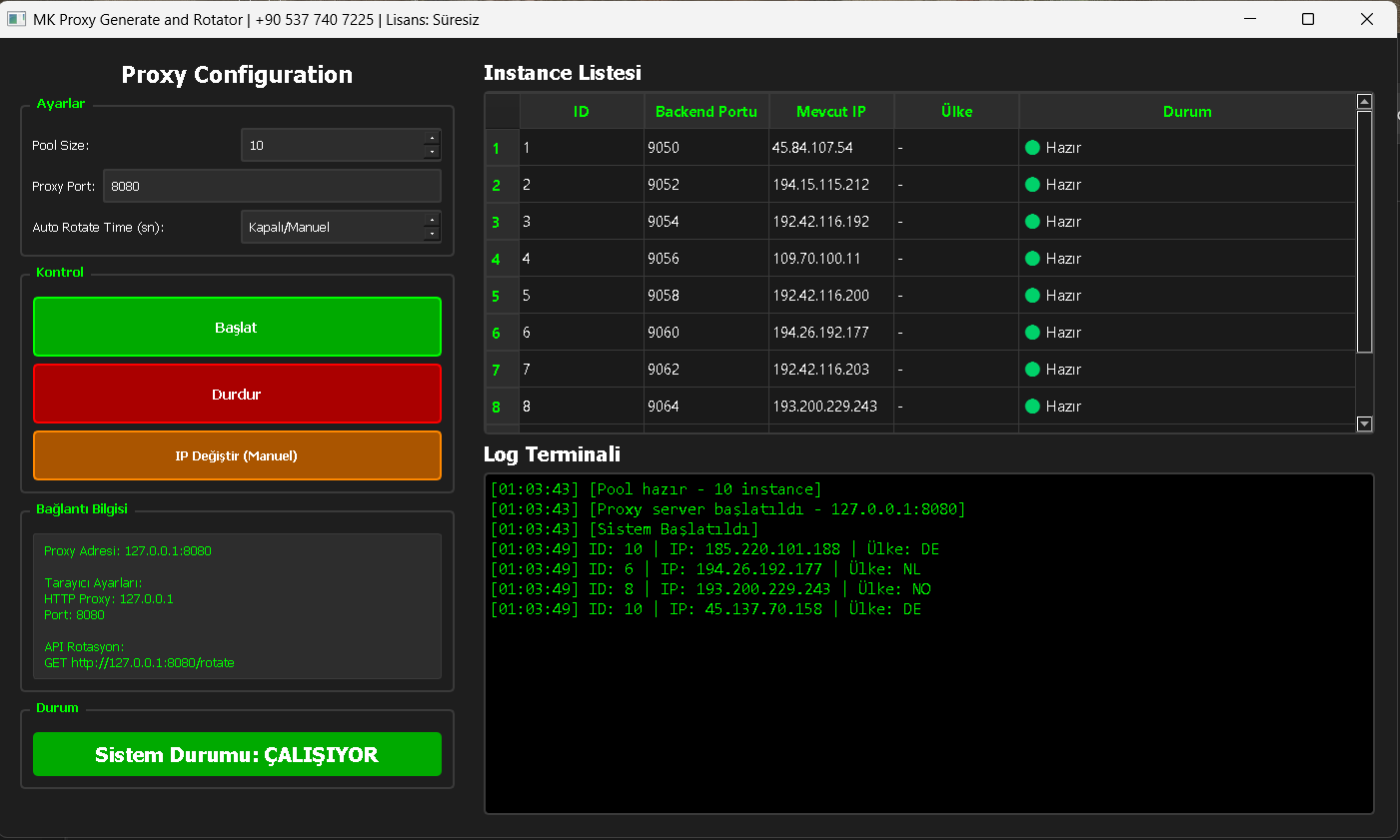The image size is (1400, 840).
Task: Sort by the ID column header
Action: pyautogui.click(x=582, y=111)
